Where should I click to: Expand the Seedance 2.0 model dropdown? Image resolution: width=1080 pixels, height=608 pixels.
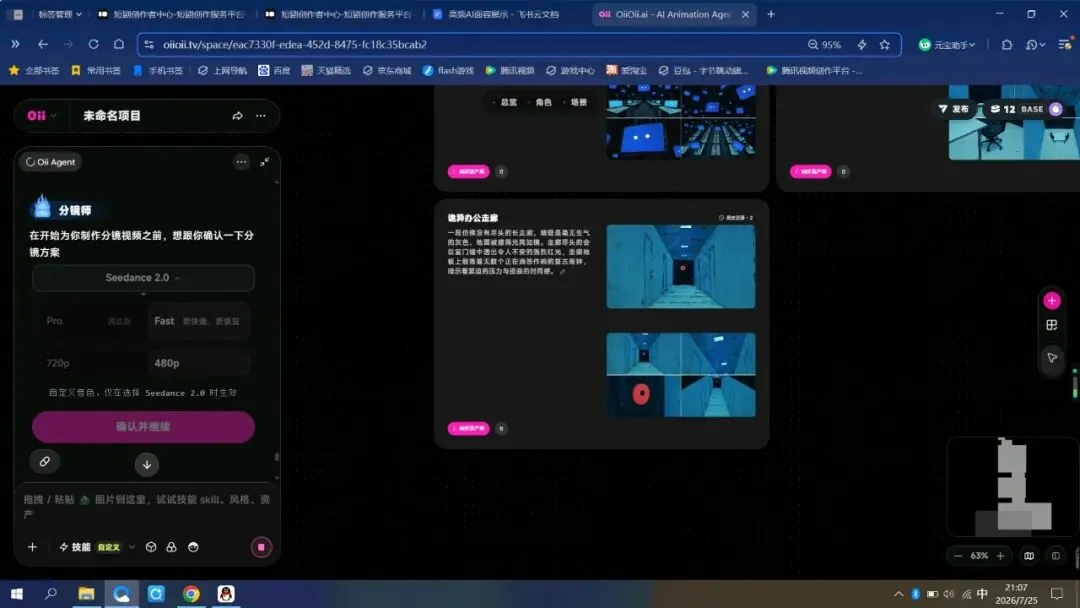(x=143, y=277)
